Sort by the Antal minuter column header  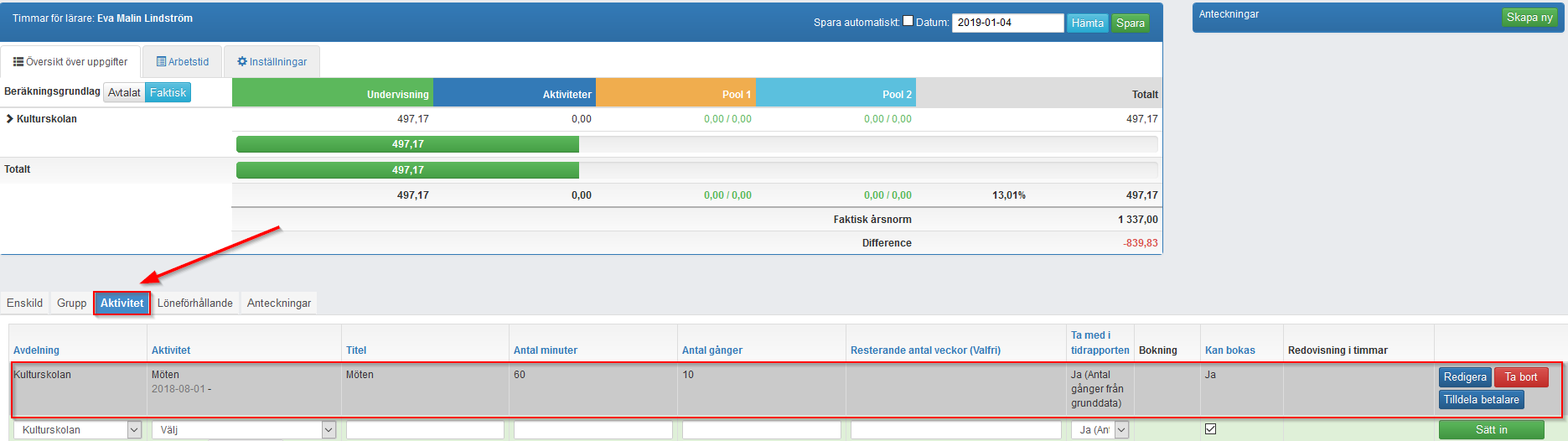click(546, 350)
